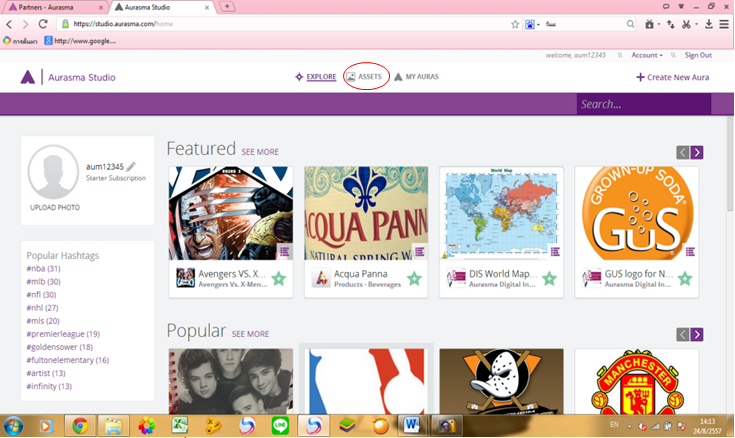Screen dimensions: 735x438
Task: Click the profile avatar placeholder
Action: (x=53, y=172)
